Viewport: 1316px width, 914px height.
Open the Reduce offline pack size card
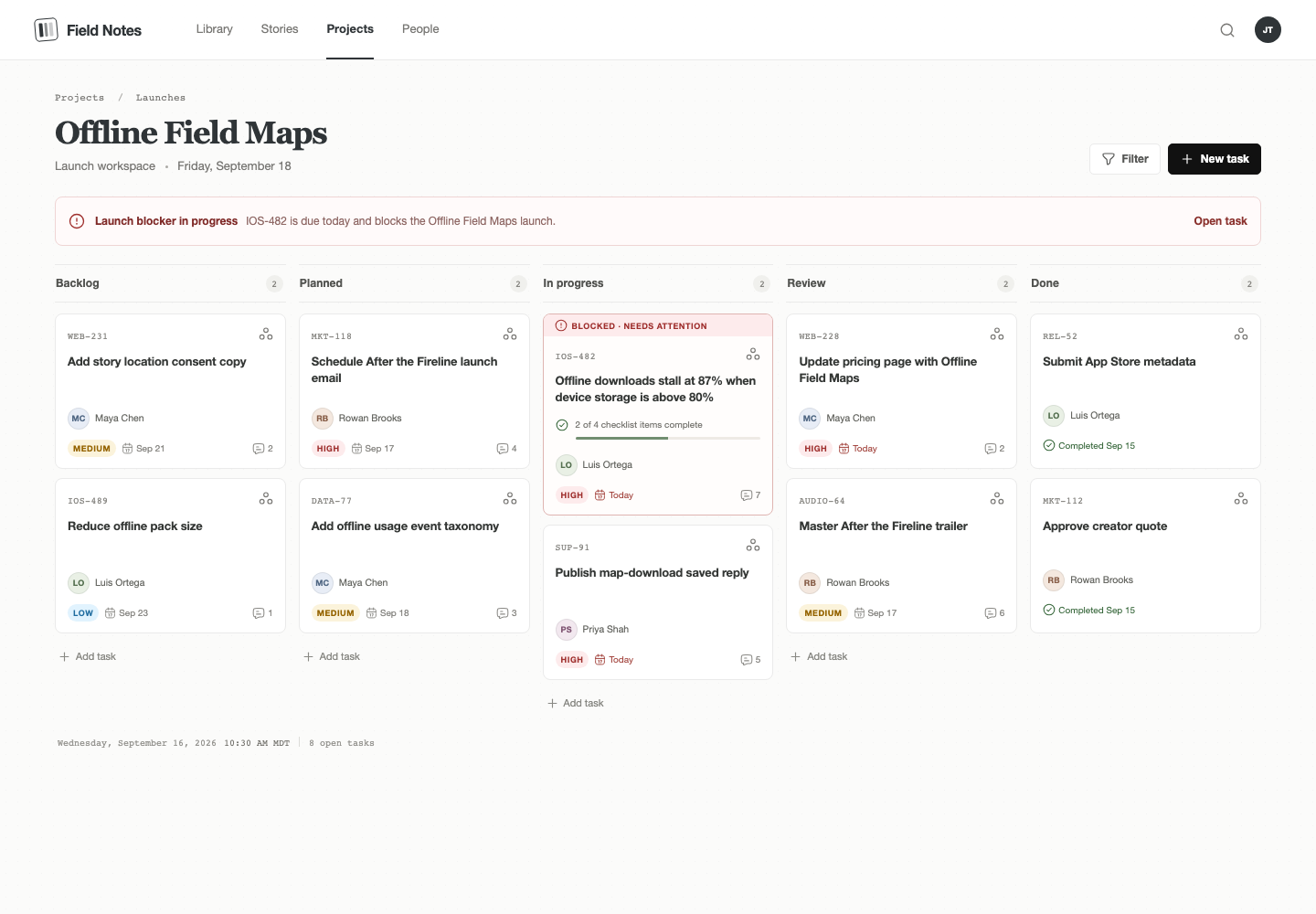pos(171,556)
